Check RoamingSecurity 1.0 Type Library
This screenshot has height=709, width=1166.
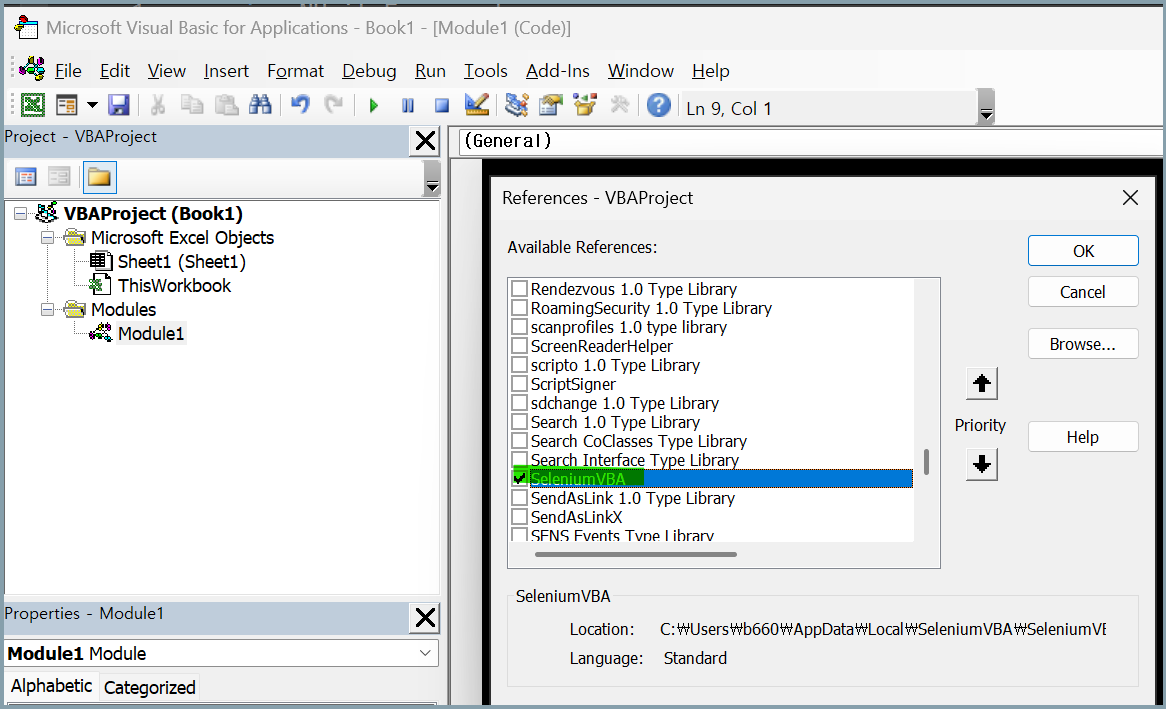(520, 308)
